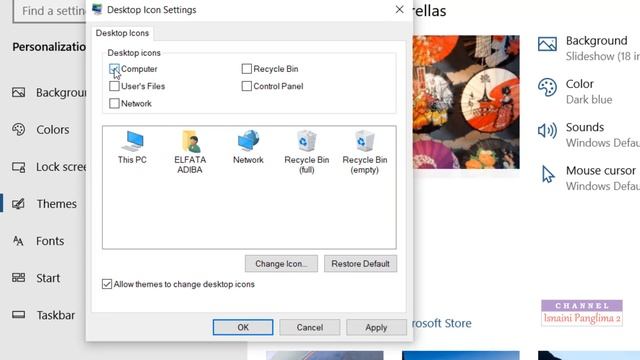Open Taskbar in Personalization sidebar
640x360 pixels.
[44, 315]
